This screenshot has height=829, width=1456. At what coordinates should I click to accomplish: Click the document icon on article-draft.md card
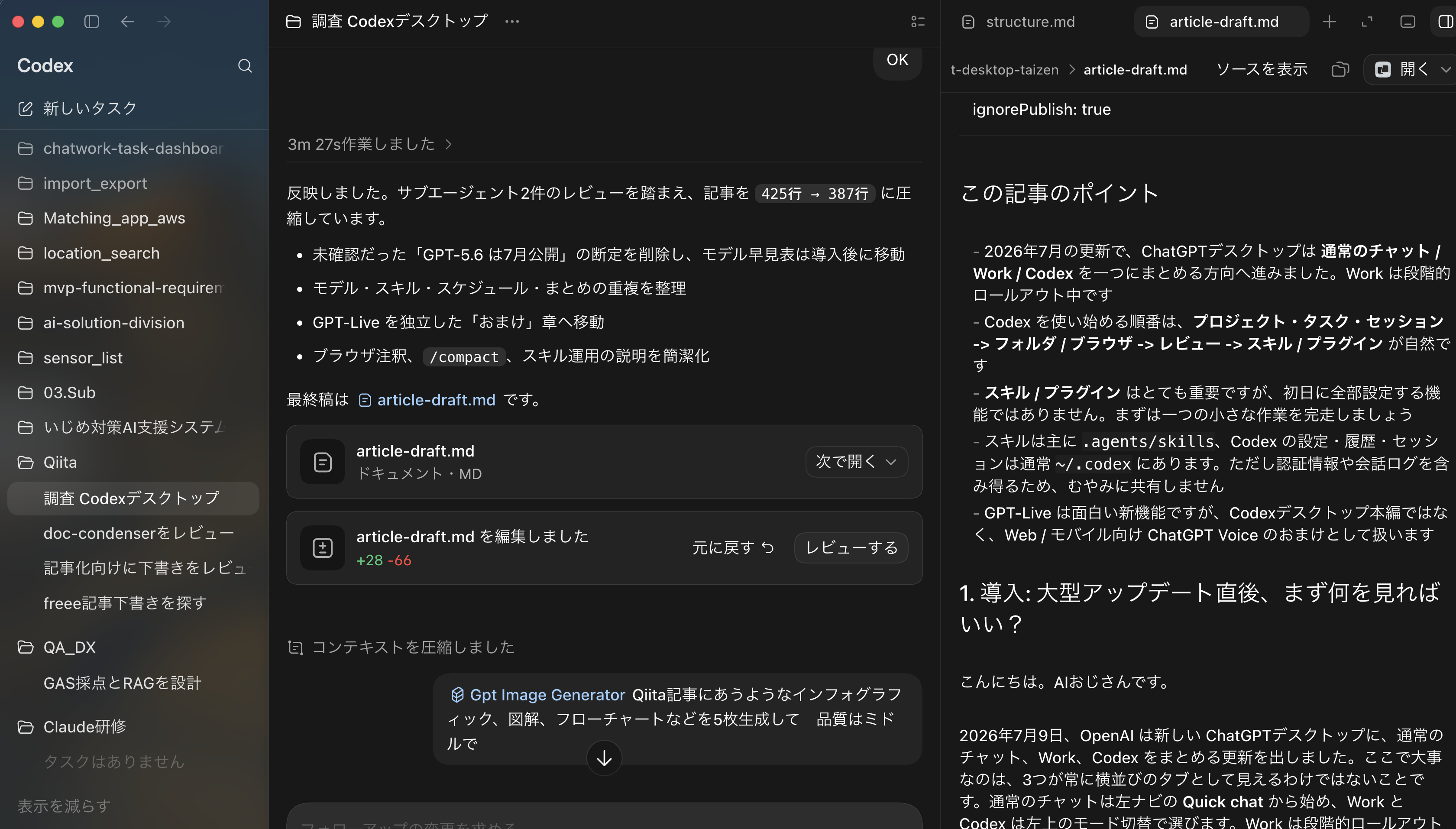[x=322, y=462]
